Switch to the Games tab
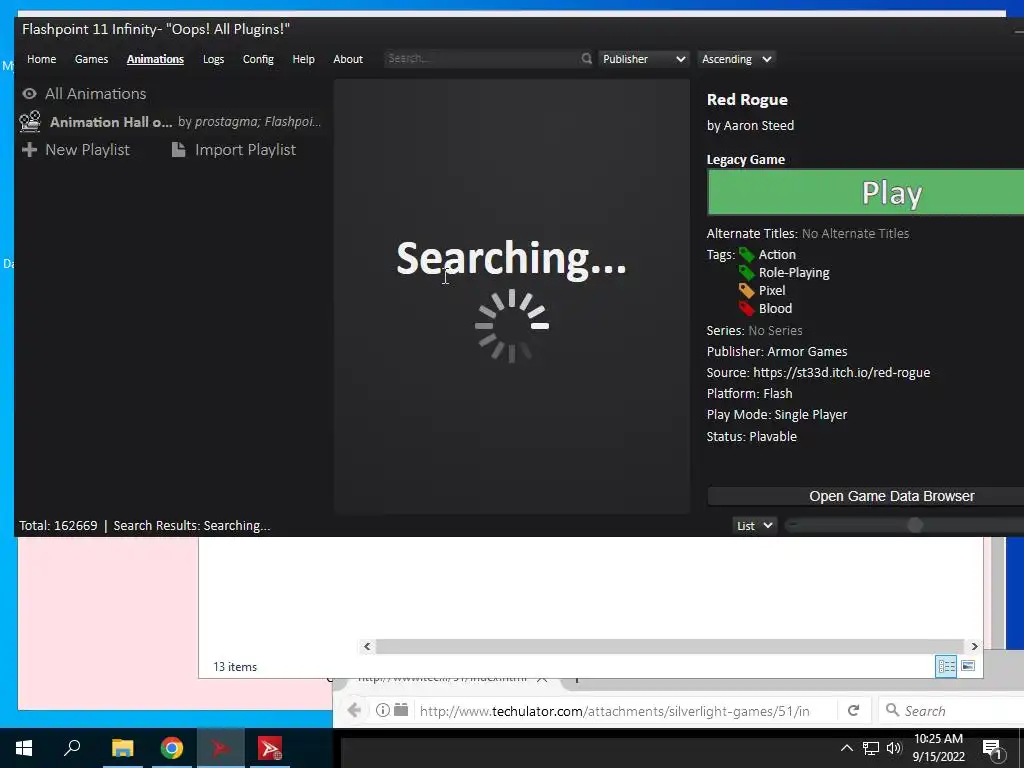The width and height of the screenshot is (1024, 768). [x=91, y=59]
